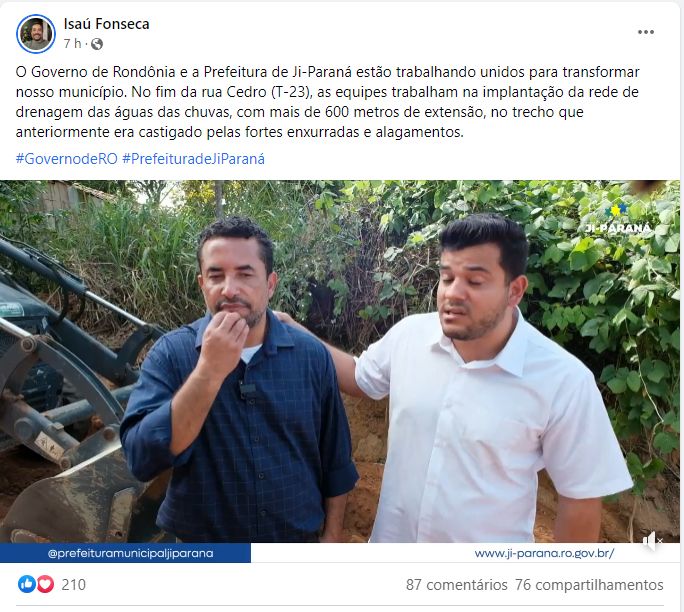Open the #PrefeituradeJiParaná hashtag

193,159
